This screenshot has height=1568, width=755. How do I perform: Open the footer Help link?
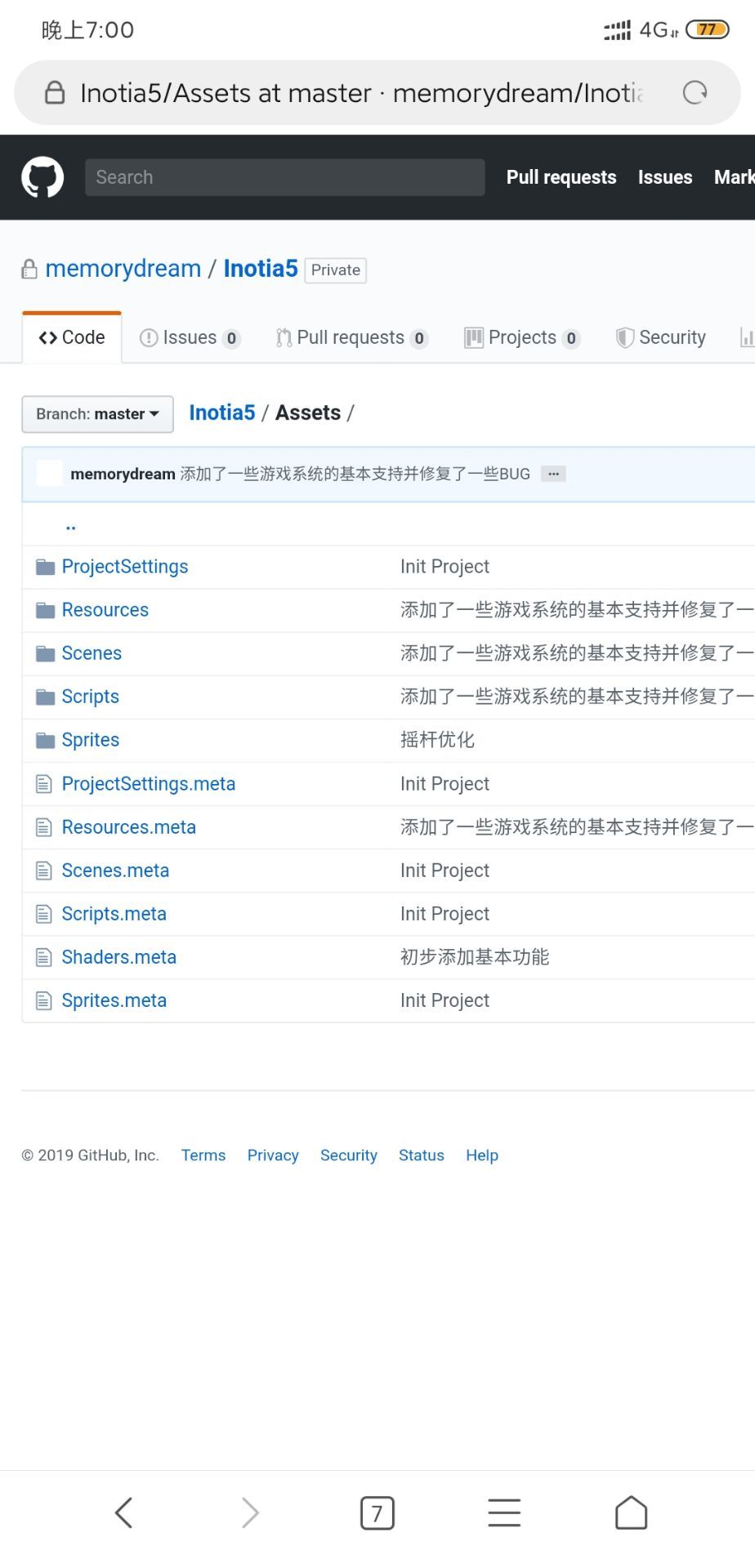click(482, 1156)
